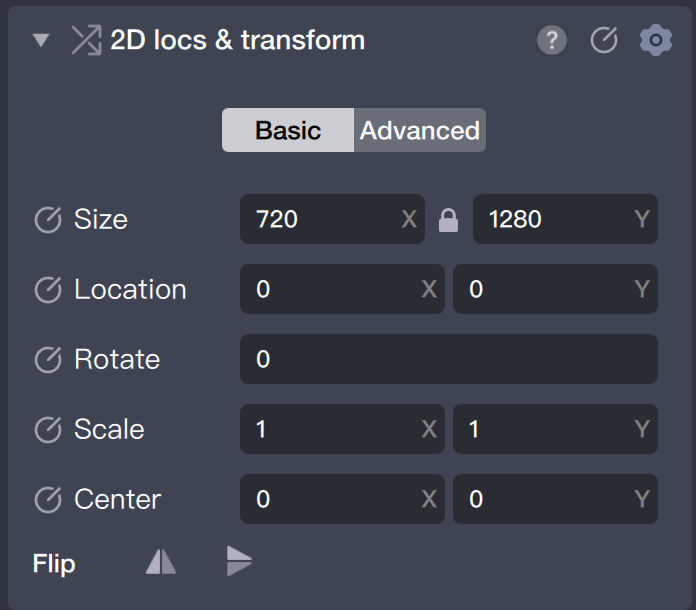Collapse the 2D locs & transform panel
The width and height of the screenshot is (696, 610).
[41, 41]
